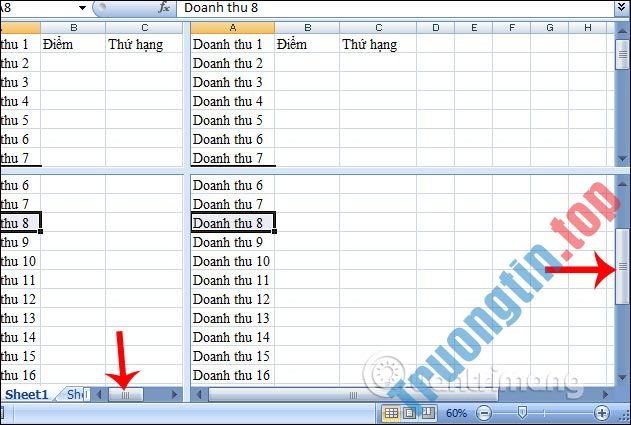
Task: Select the cell containing Doanh thu 4
Action: click(x=233, y=101)
